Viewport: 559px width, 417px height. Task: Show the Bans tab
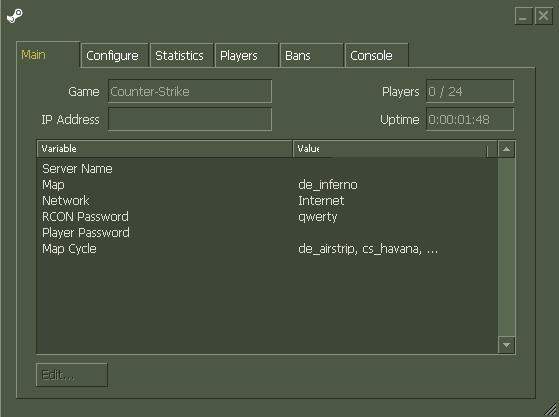[x=312, y=55]
